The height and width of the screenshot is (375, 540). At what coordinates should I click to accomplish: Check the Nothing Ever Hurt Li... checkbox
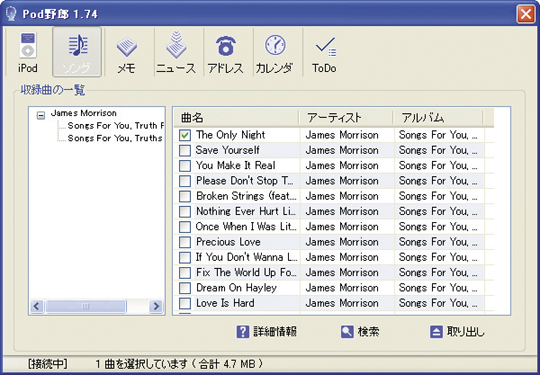pyautogui.click(x=185, y=211)
